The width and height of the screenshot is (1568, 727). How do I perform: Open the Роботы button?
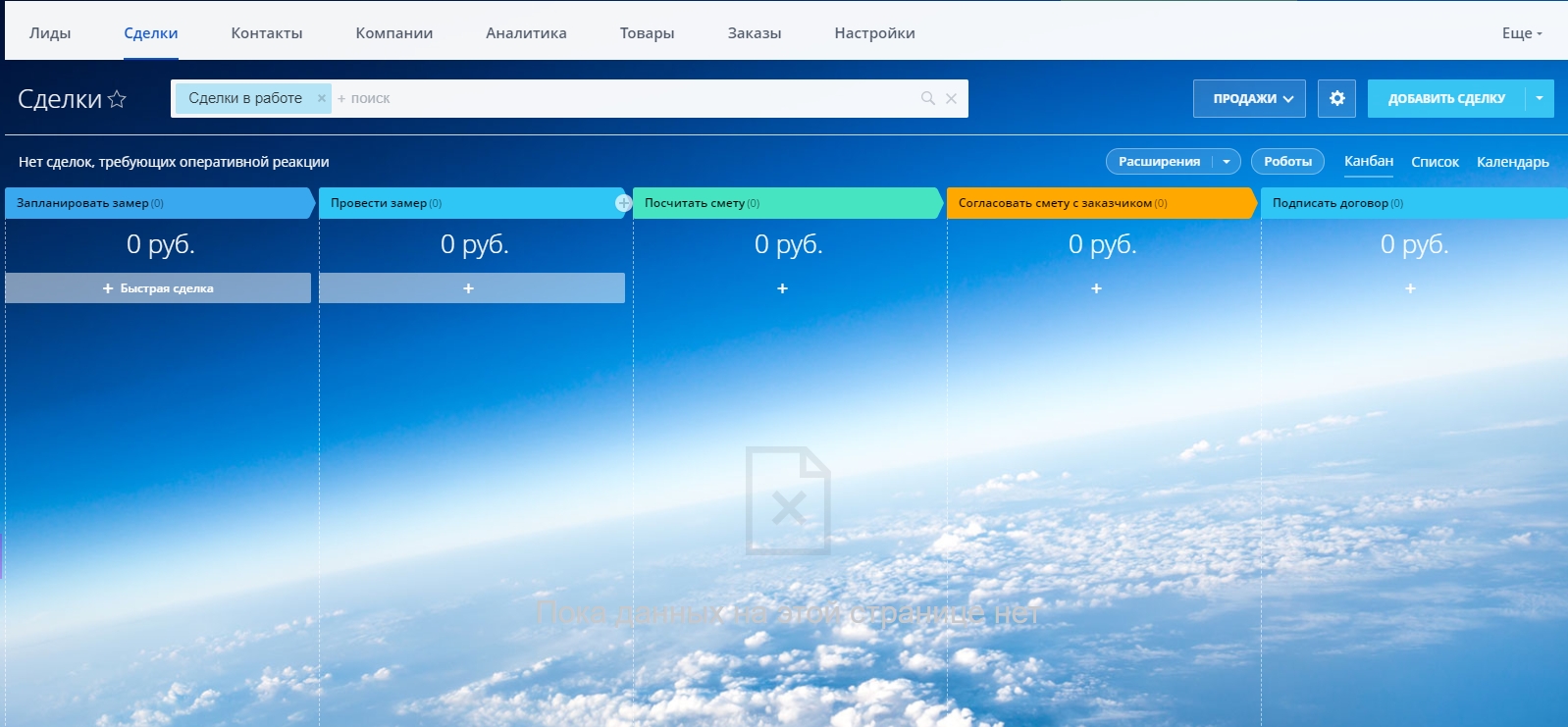1287,162
